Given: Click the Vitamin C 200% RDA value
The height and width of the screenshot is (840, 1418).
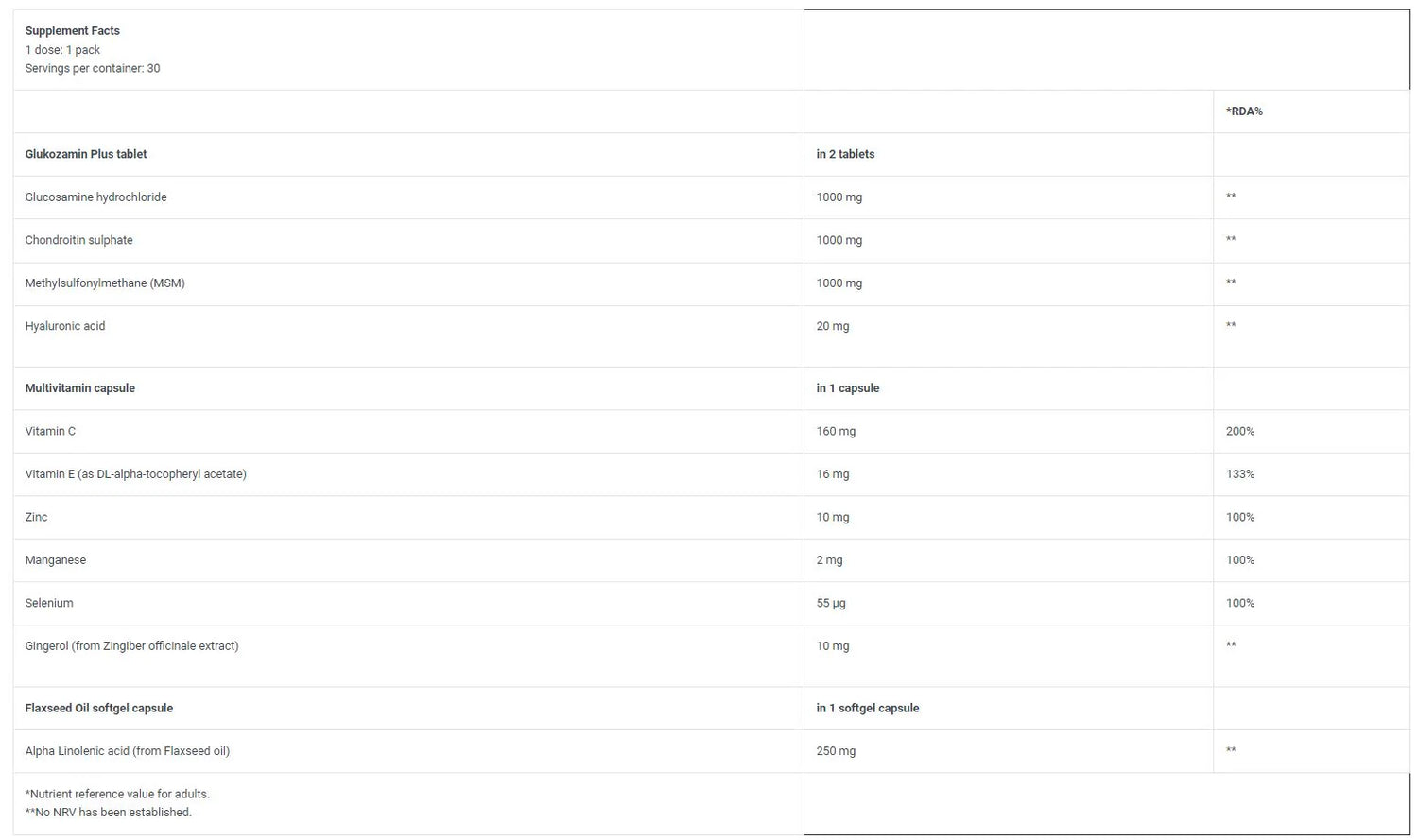Looking at the screenshot, I should pos(1240,431).
